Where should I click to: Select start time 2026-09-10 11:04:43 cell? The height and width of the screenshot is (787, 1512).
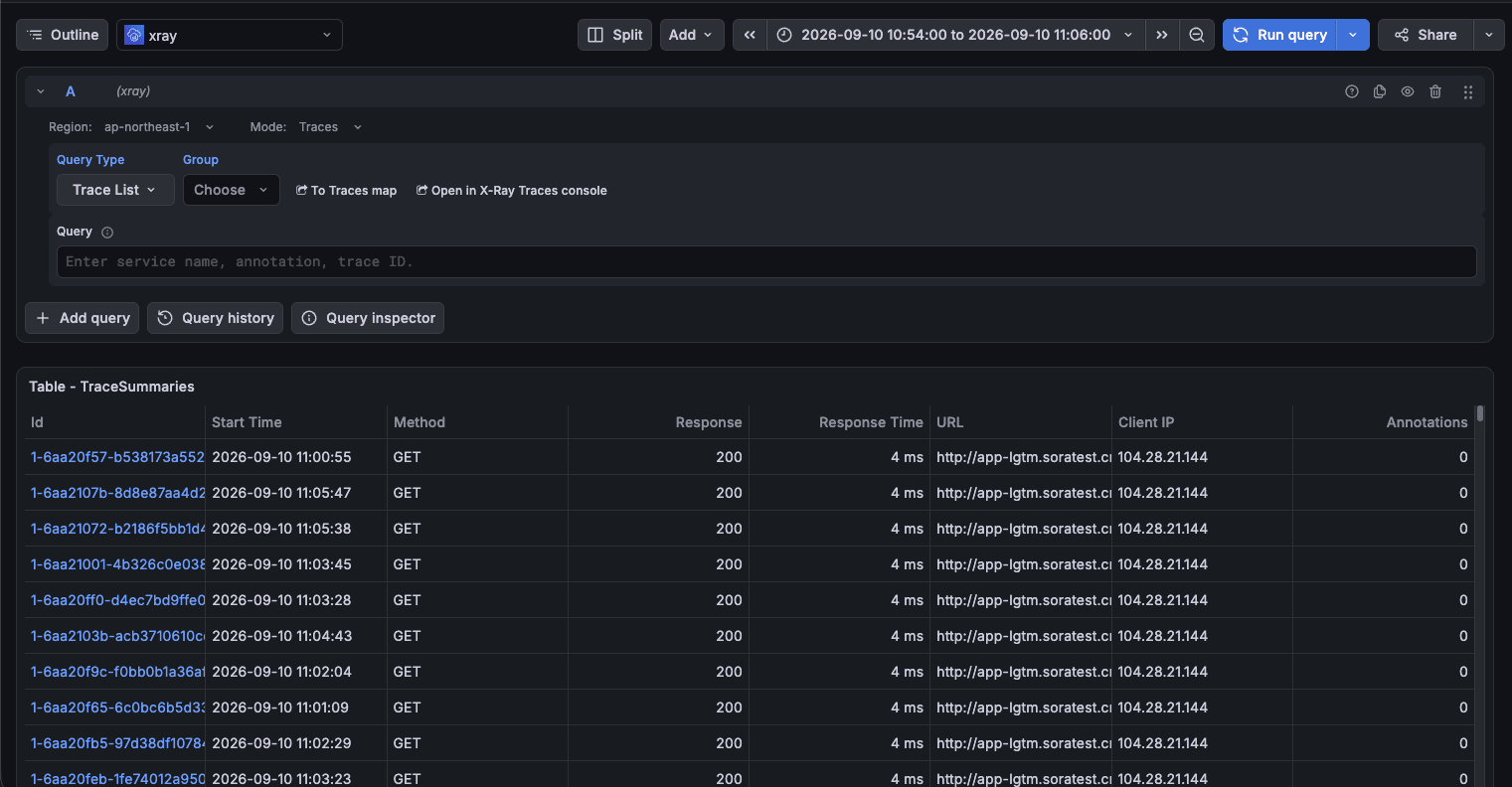click(x=296, y=636)
